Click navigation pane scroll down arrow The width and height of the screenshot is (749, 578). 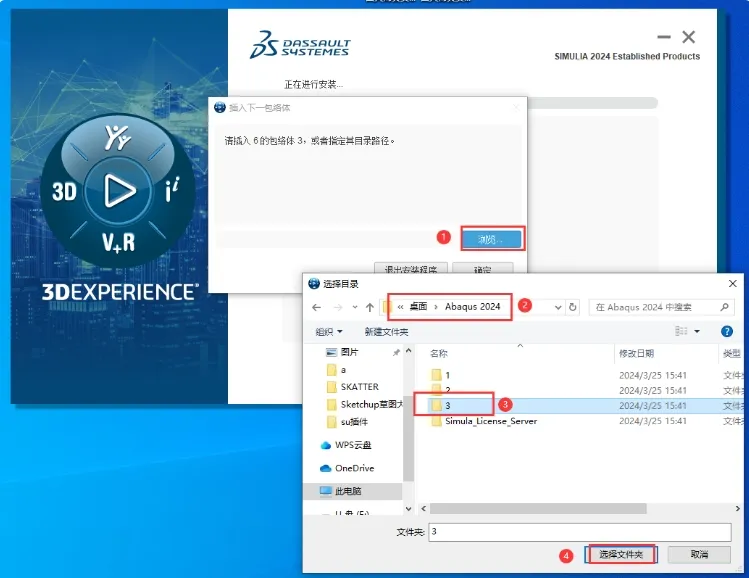point(408,509)
